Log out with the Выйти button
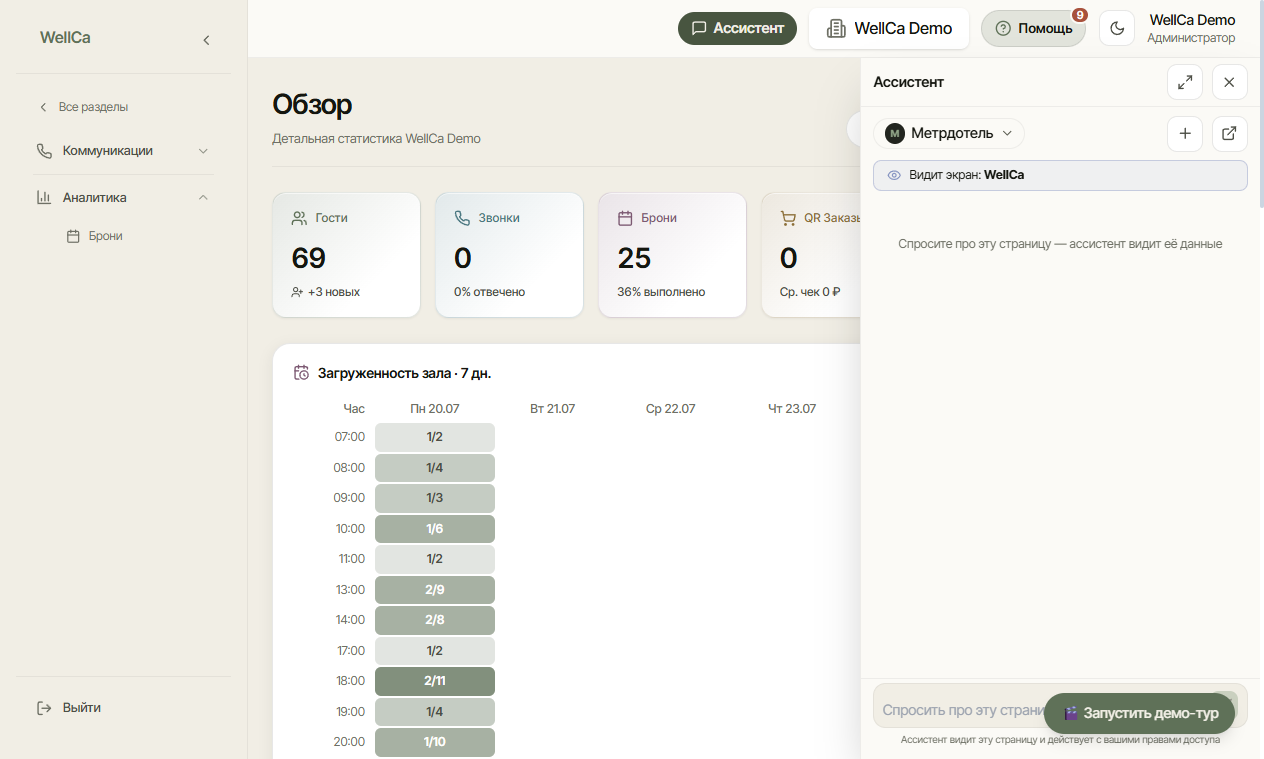 click(70, 708)
